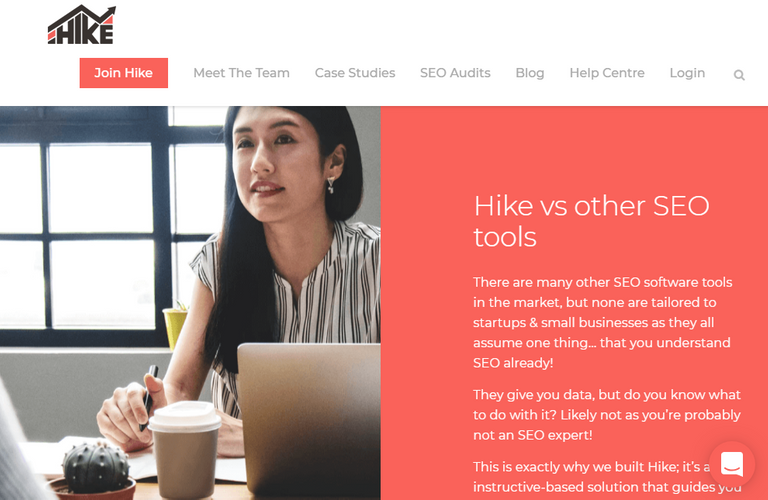This screenshot has height=500, width=768.
Task: Click the yellow cup on the windowsill
Action: [174, 327]
